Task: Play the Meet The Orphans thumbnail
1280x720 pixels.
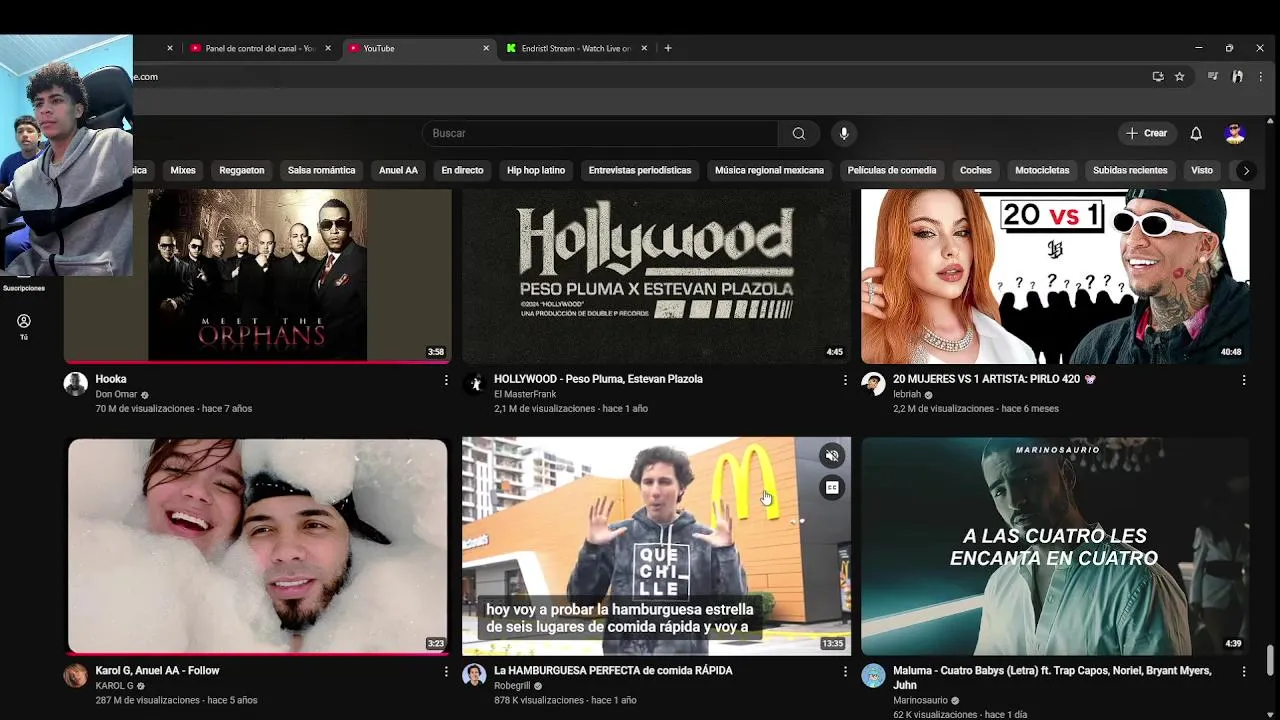Action: click(258, 276)
